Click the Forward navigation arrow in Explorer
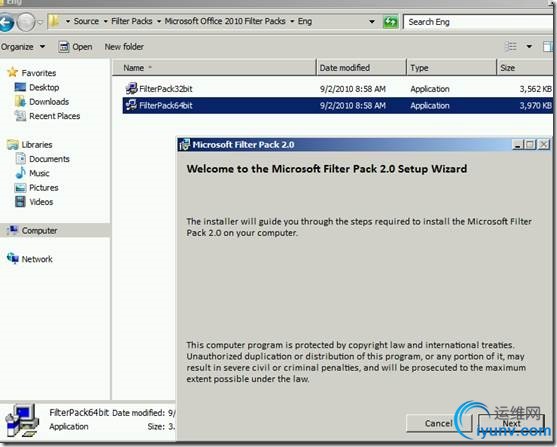557x447 pixels. tap(26, 22)
